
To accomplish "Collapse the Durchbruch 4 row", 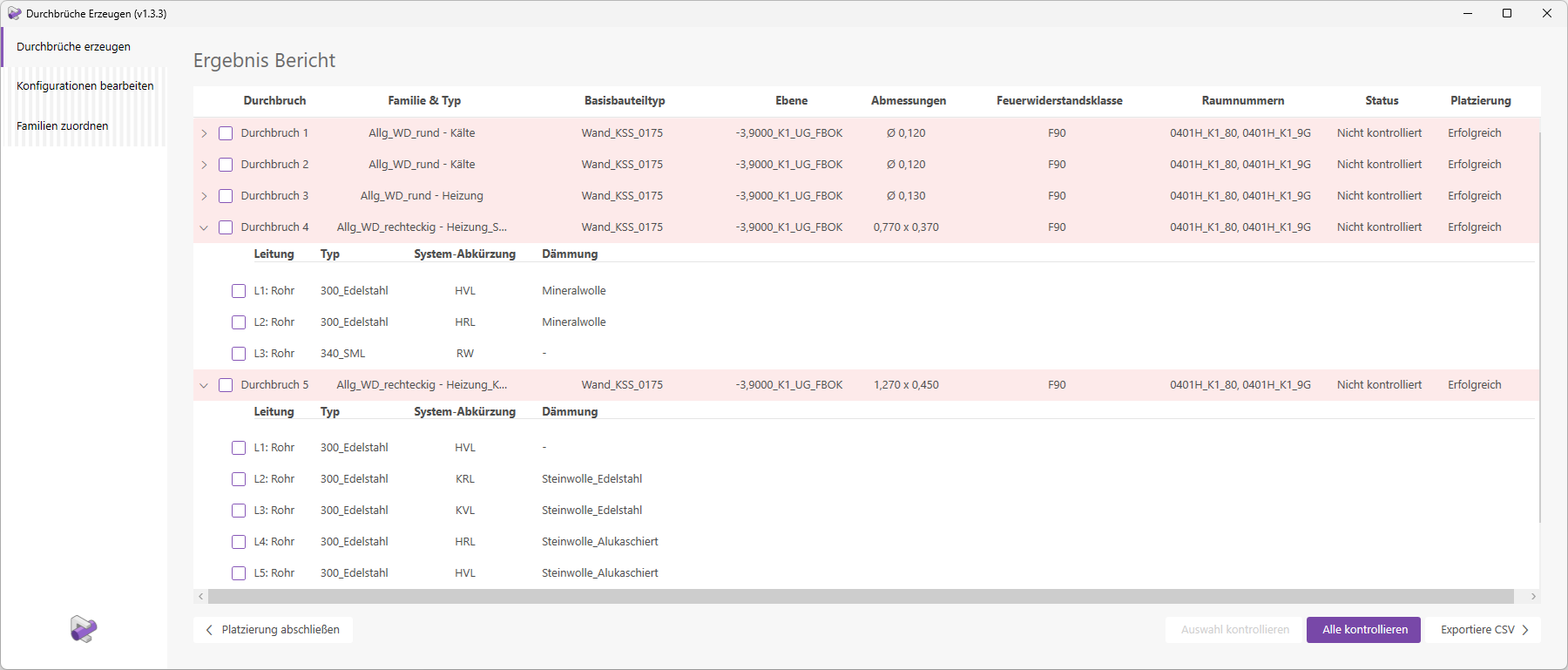I will pyautogui.click(x=204, y=227).
